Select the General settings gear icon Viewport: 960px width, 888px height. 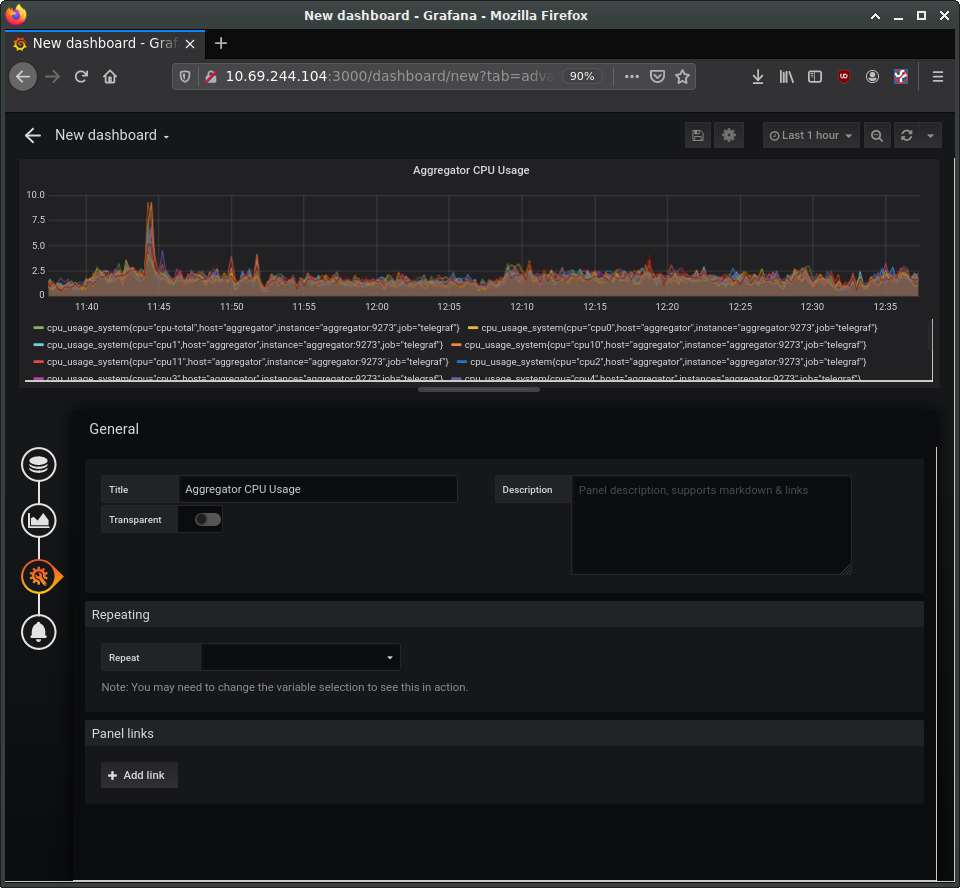[39, 576]
